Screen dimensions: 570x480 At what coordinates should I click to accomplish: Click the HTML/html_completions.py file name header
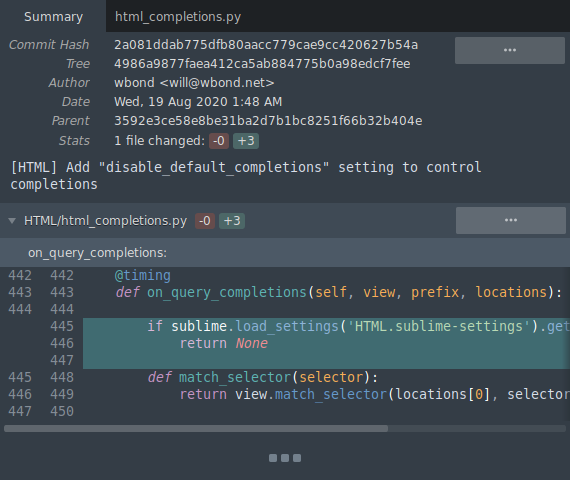[105, 221]
